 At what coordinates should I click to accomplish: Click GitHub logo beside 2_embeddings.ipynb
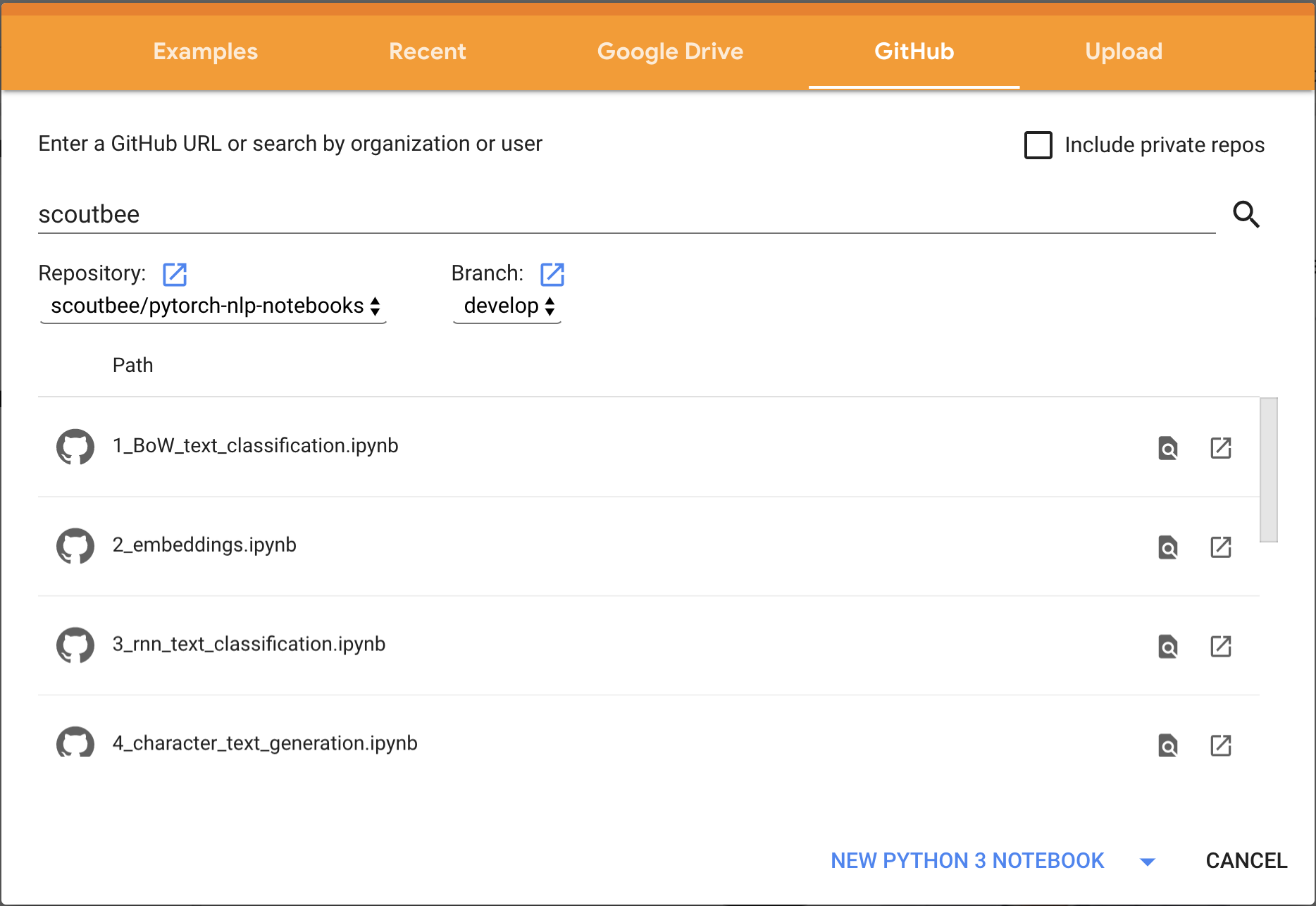(75, 546)
